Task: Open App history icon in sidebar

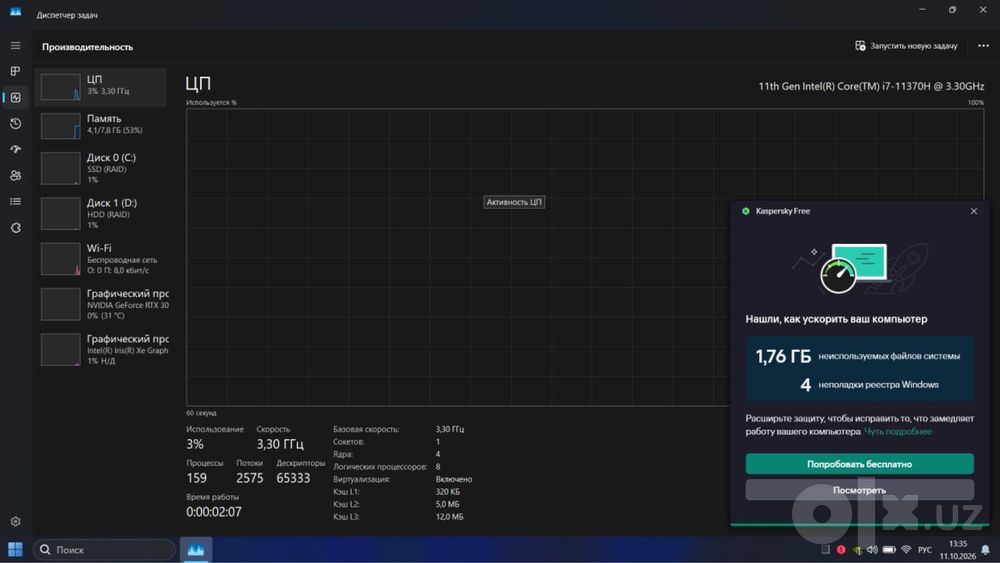Action: [x=15, y=124]
